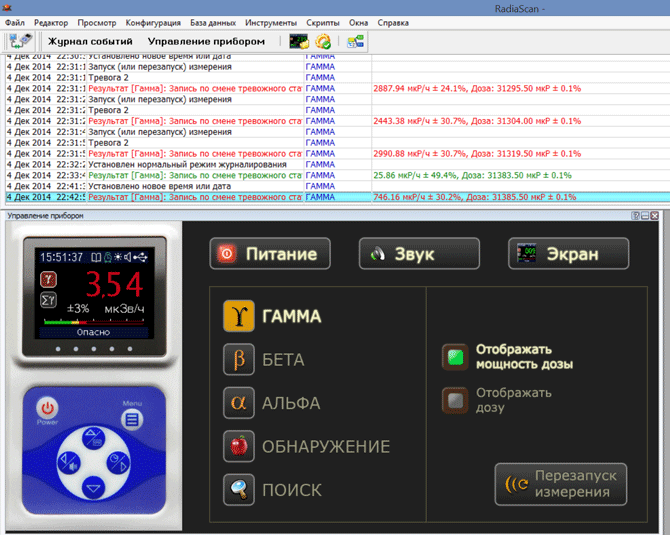Image resolution: width=670 pixels, height=535 pixels.
Task: Click the ПОИСК magnifier icon
Action: pos(238,490)
